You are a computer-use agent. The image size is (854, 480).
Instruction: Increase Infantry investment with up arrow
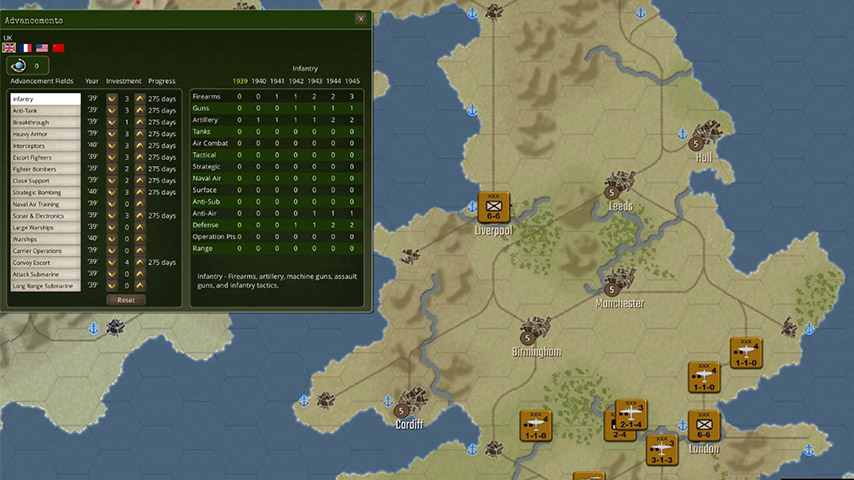coord(140,99)
